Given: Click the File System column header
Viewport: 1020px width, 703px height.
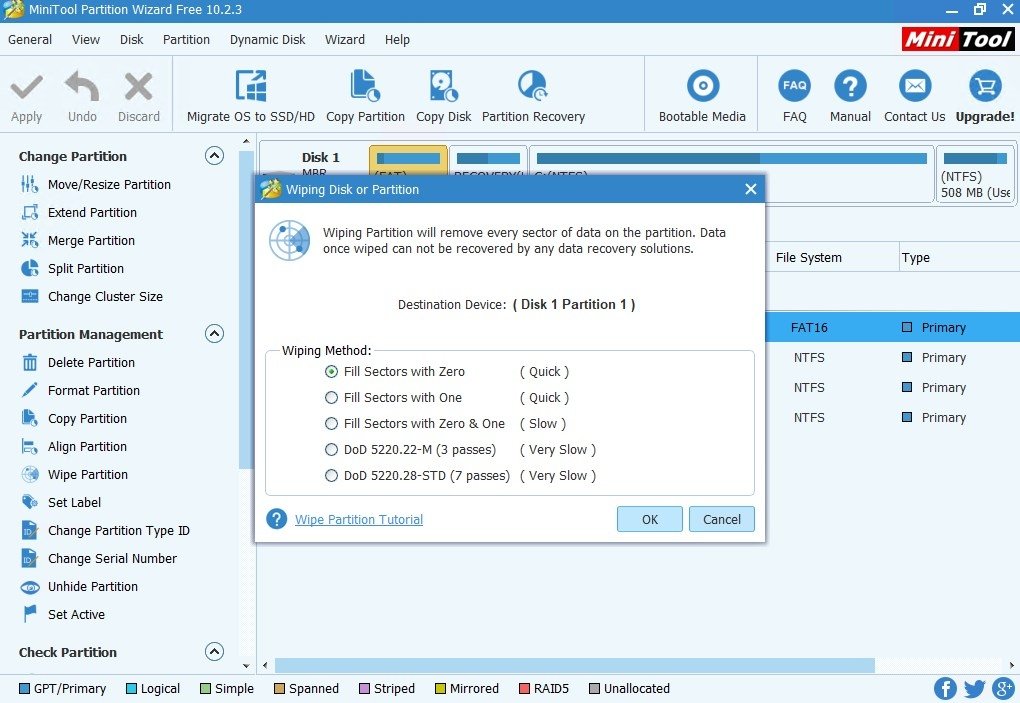Looking at the screenshot, I should pos(809,258).
